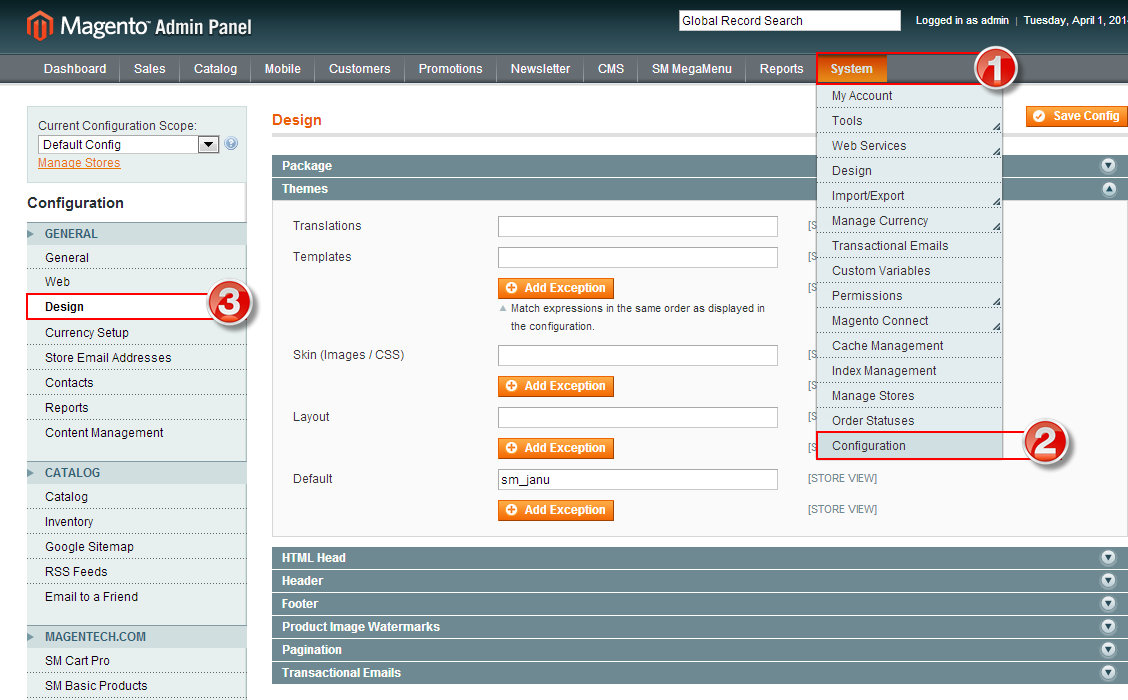The image size is (1128, 700).
Task: Expand the Package section arrow
Action: click(1109, 165)
